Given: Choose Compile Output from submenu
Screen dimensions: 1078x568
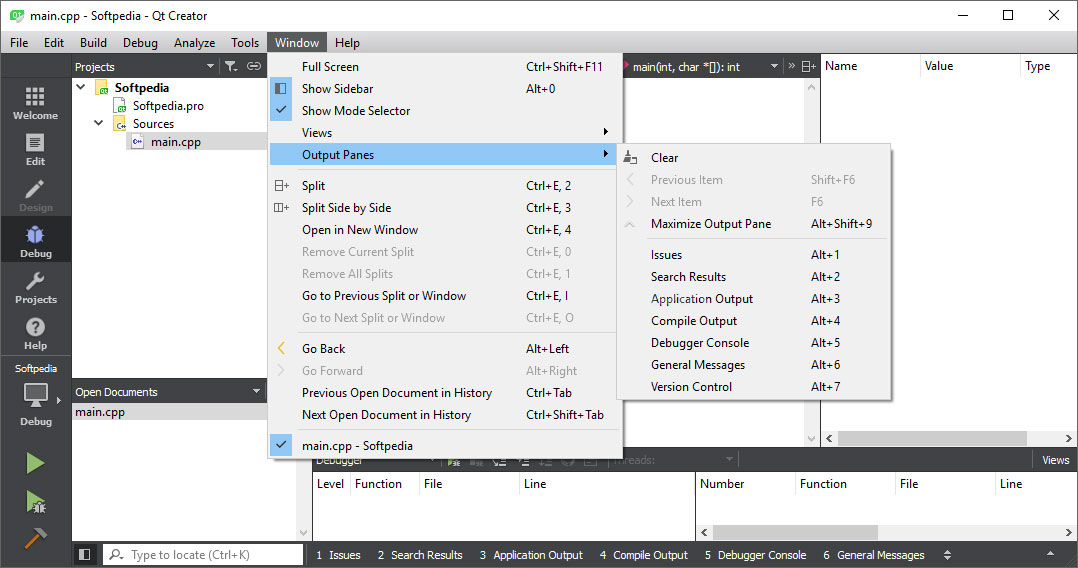Looking at the screenshot, I should coord(693,321).
